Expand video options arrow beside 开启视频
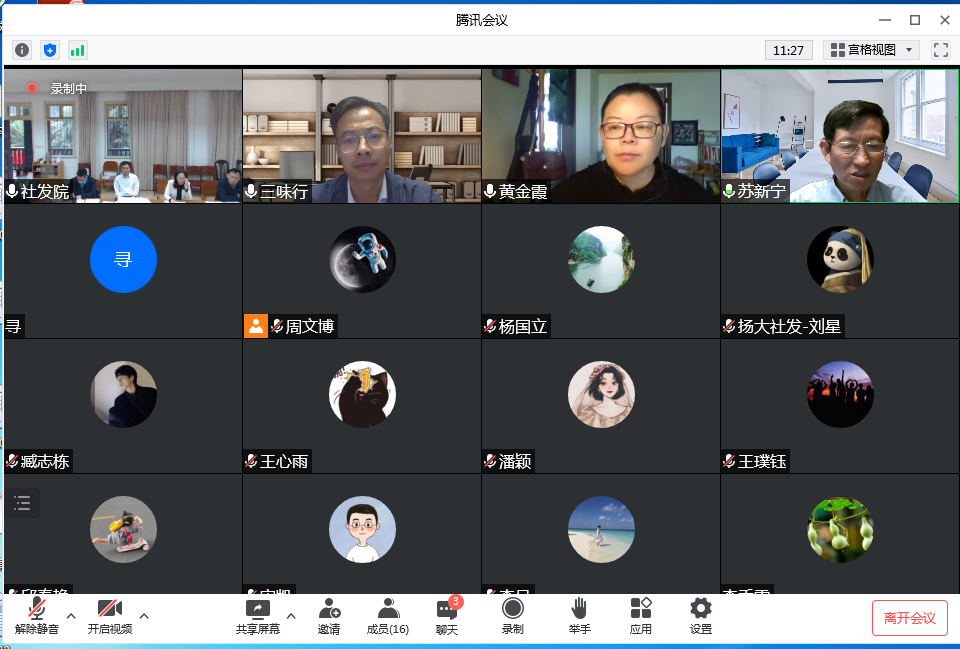The width and height of the screenshot is (960, 649). coord(144,615)
